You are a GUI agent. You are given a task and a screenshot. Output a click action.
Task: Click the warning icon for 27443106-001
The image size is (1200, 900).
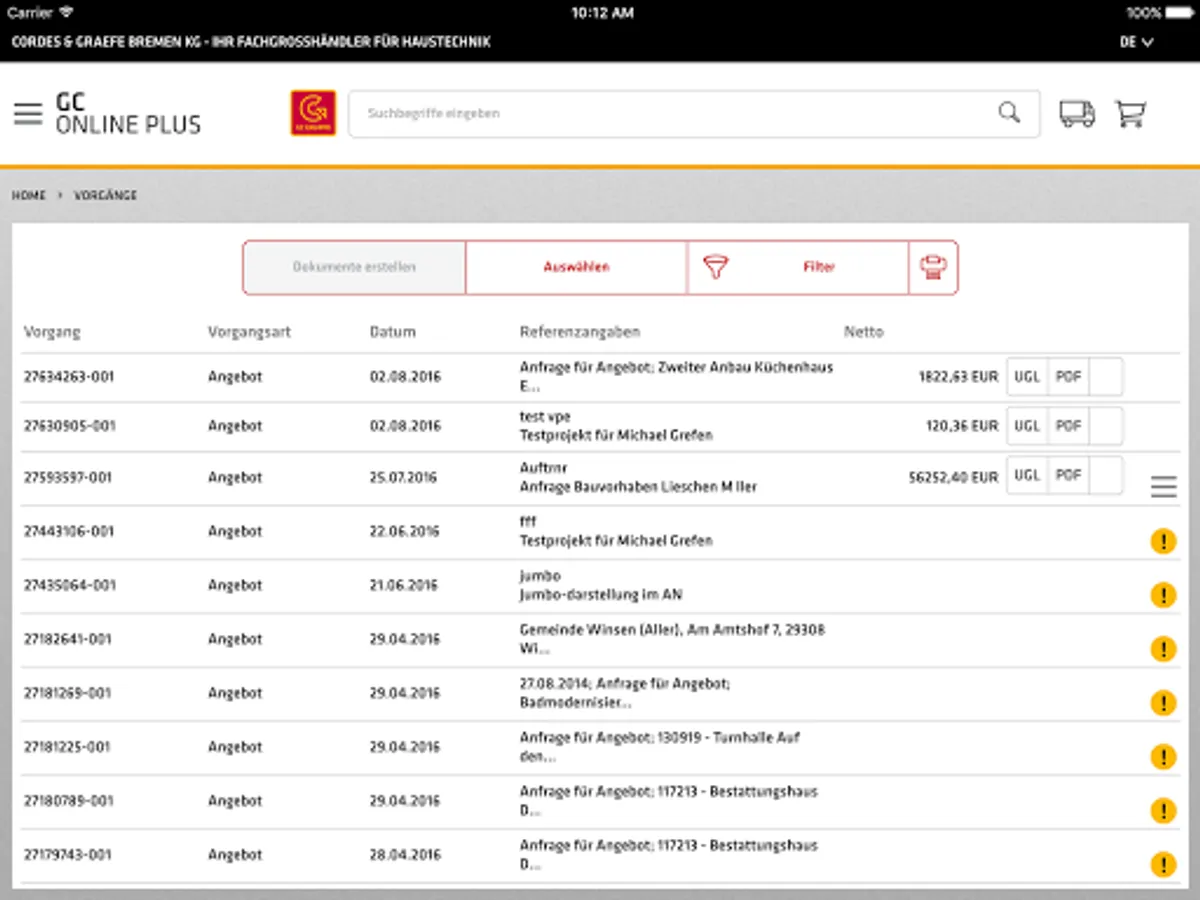[x=1163, y=542]
